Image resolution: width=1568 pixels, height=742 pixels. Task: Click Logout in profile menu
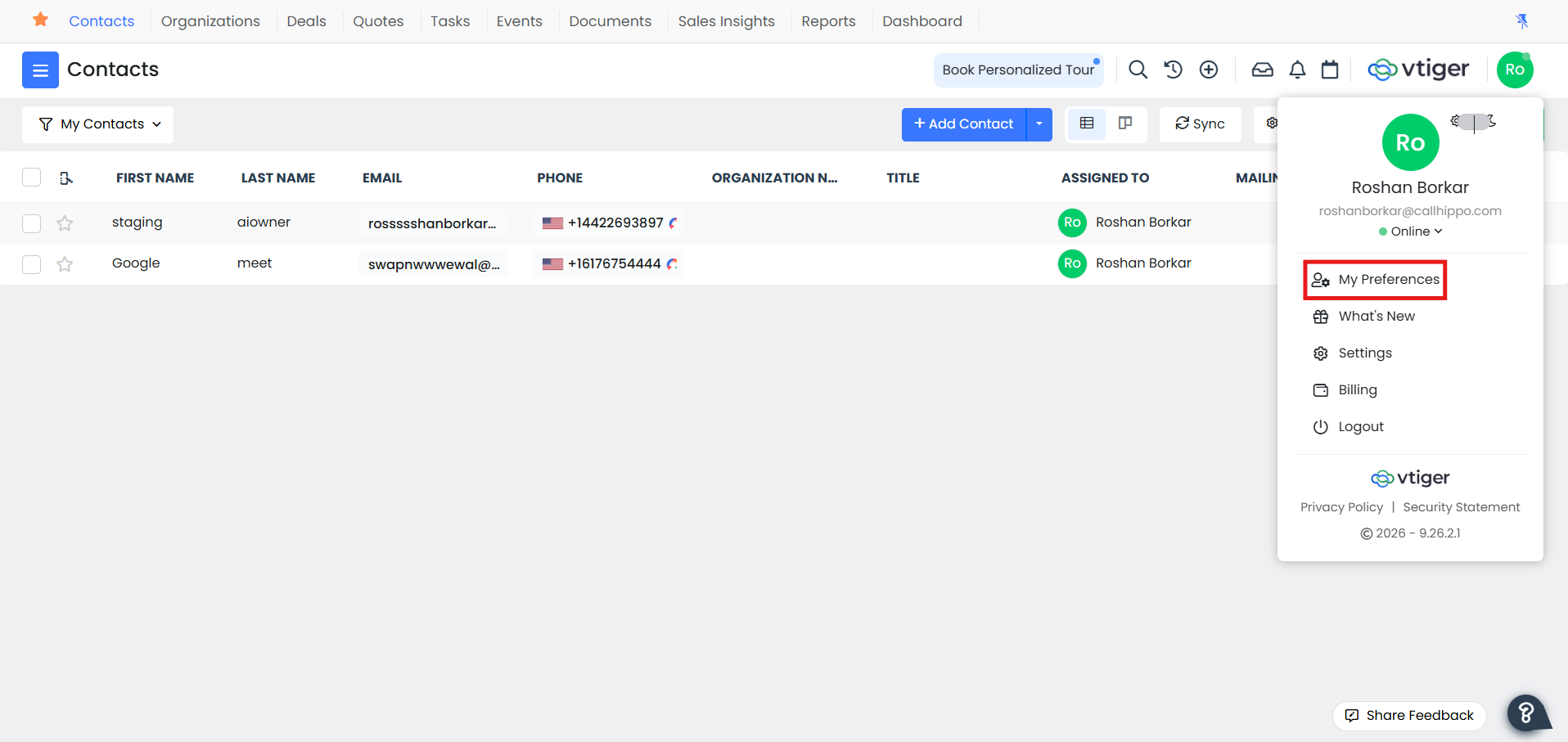pos(1348,427)
